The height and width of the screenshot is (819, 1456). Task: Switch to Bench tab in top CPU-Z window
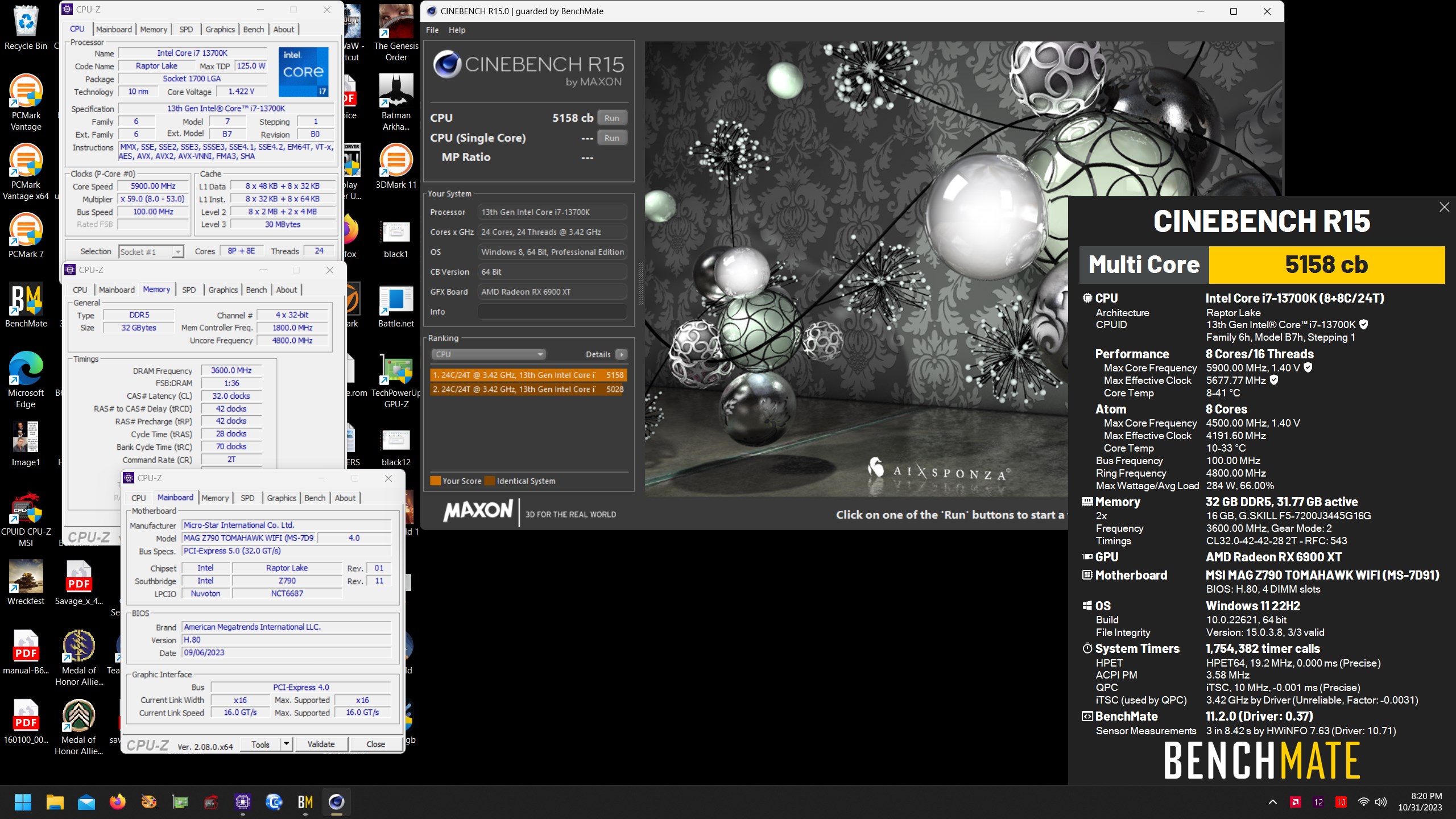click(253, 29)
